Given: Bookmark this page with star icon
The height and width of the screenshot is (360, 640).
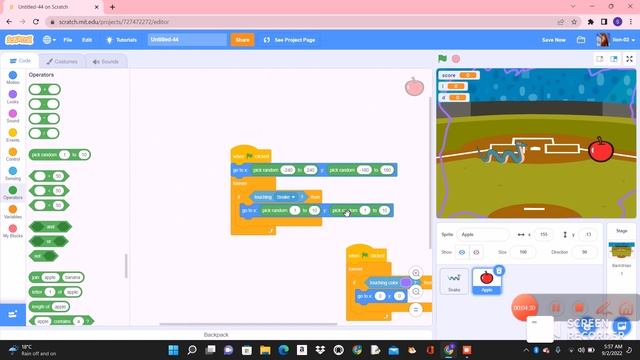Looking at the screenshot, I should click(574, 22).
